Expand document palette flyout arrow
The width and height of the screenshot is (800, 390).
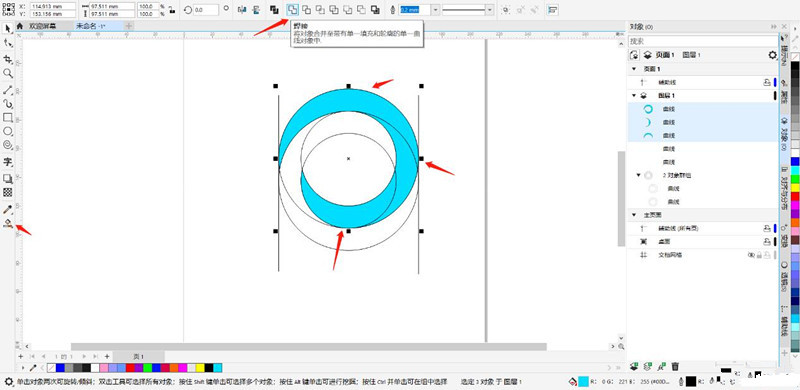coord(22,368)
